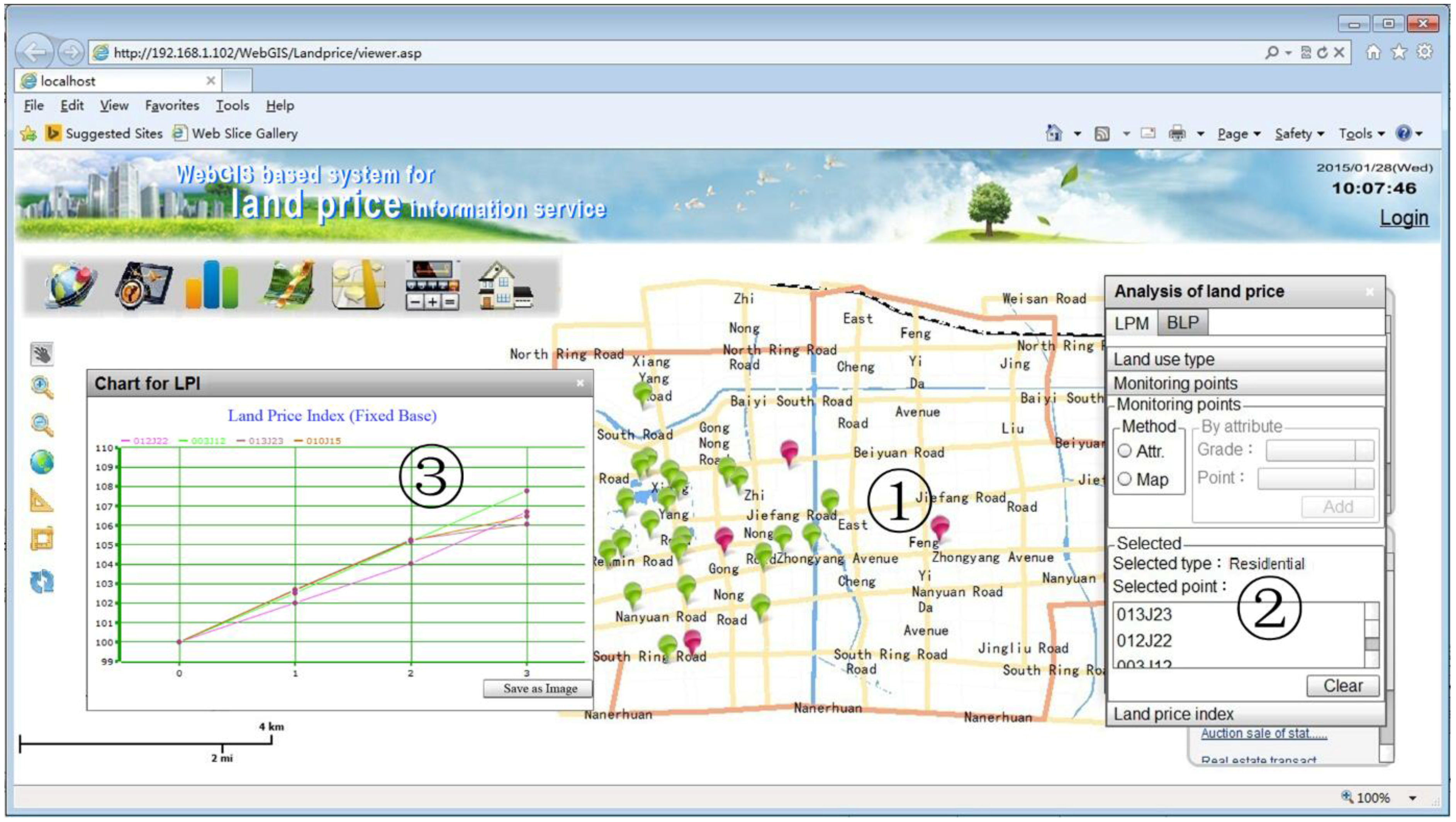The image size is (1456, 822).
Task: Open the Page command bar dropdown
Action: click(1239, 134)
